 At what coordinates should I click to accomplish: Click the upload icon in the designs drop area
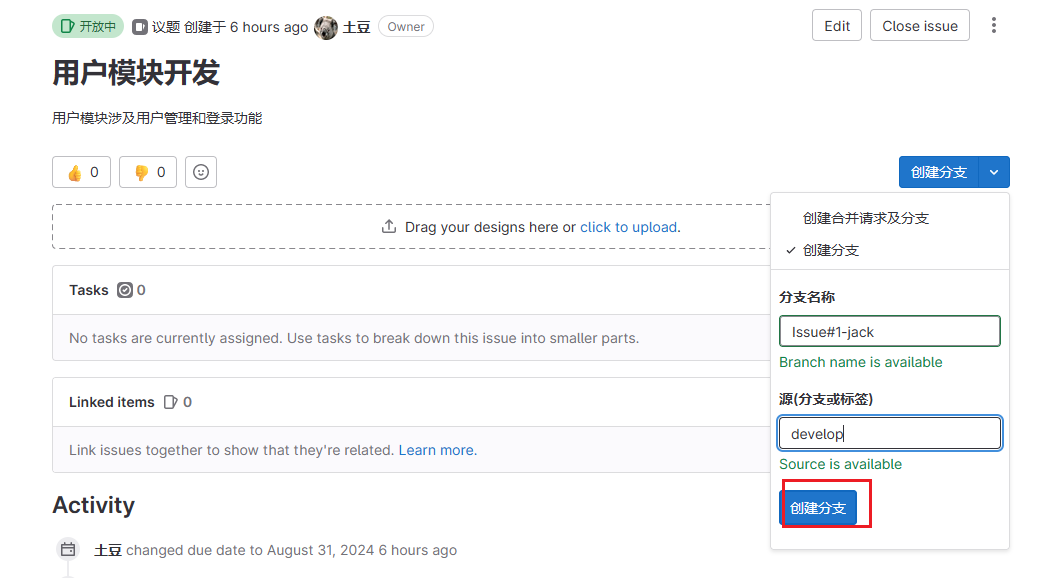tap(389, 227)
